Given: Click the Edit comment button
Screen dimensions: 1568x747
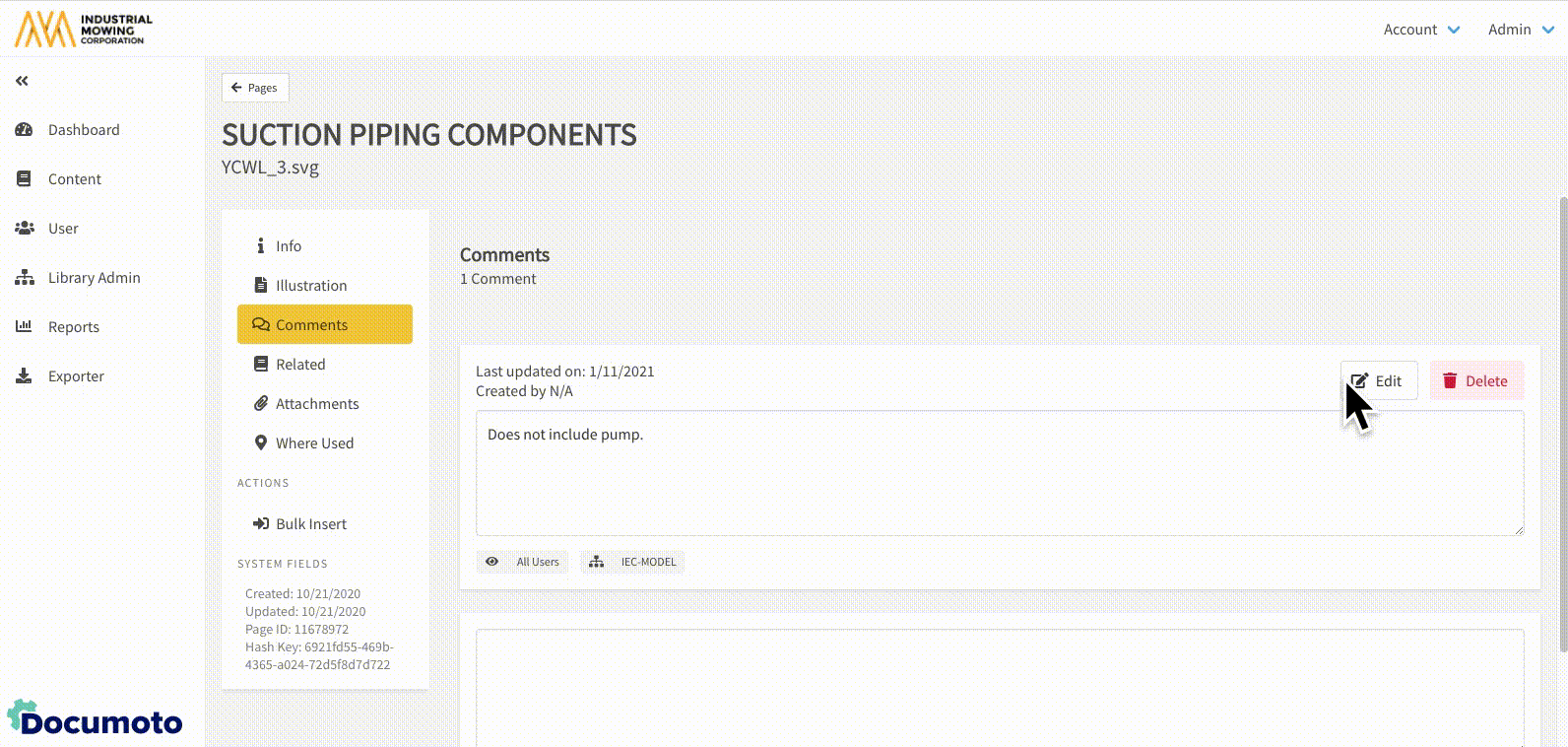Looking at the screenshot, I should [x=1378, y=381].
